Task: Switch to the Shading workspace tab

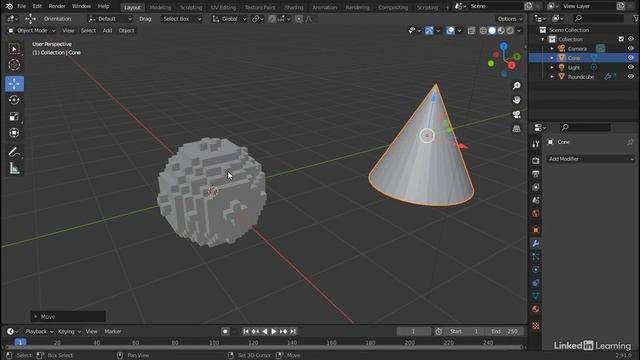Action: (x=294, y=7)
